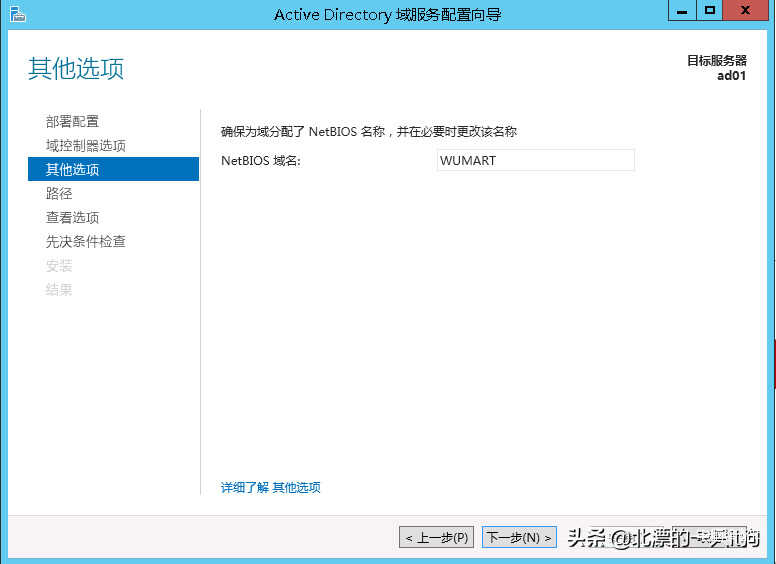Screen dimensions: 776x564
Task: Switch to the 路径 step
Action: click(x=59, y=193)
